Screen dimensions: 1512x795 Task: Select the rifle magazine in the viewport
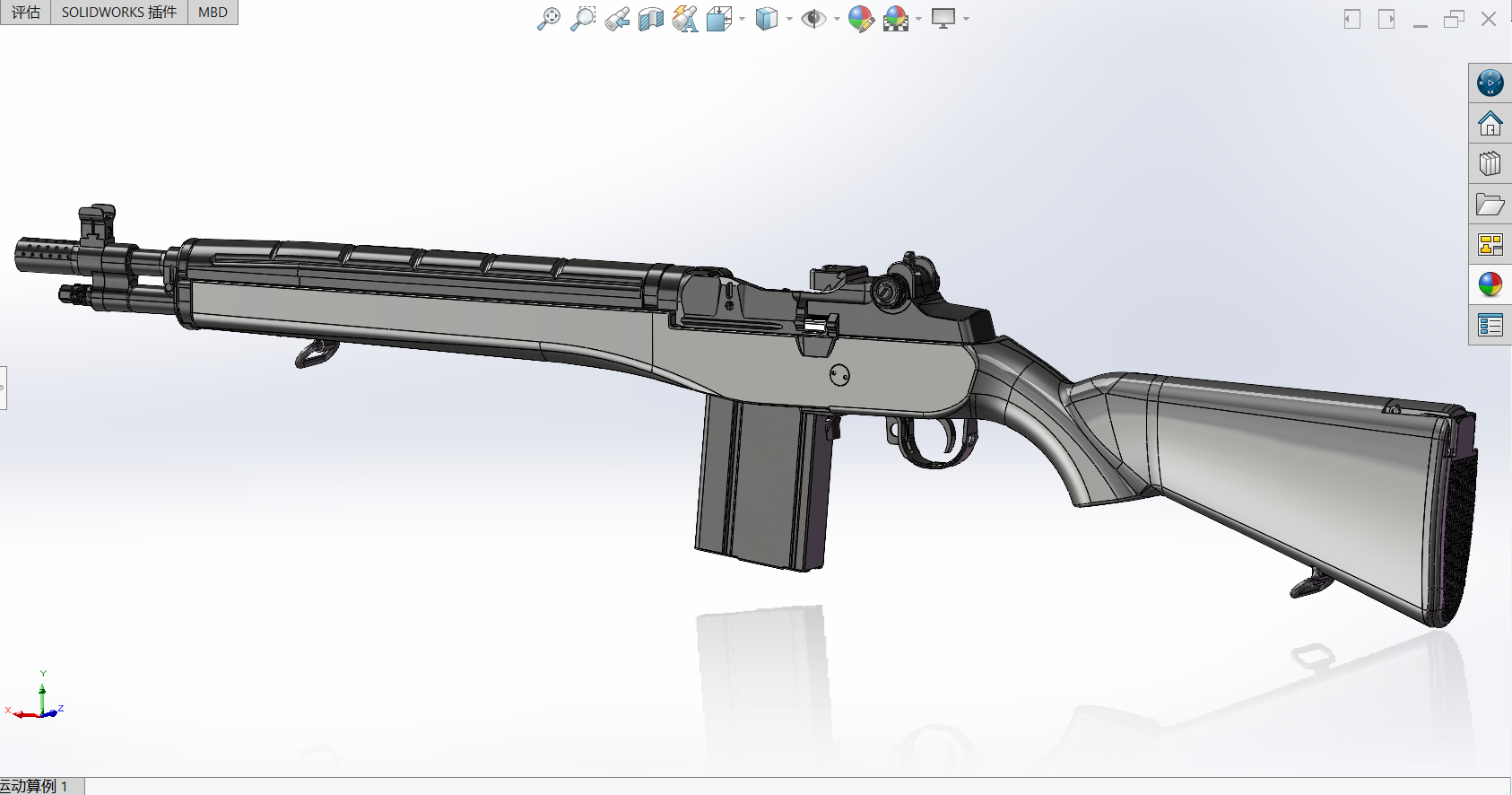[763, 485]
